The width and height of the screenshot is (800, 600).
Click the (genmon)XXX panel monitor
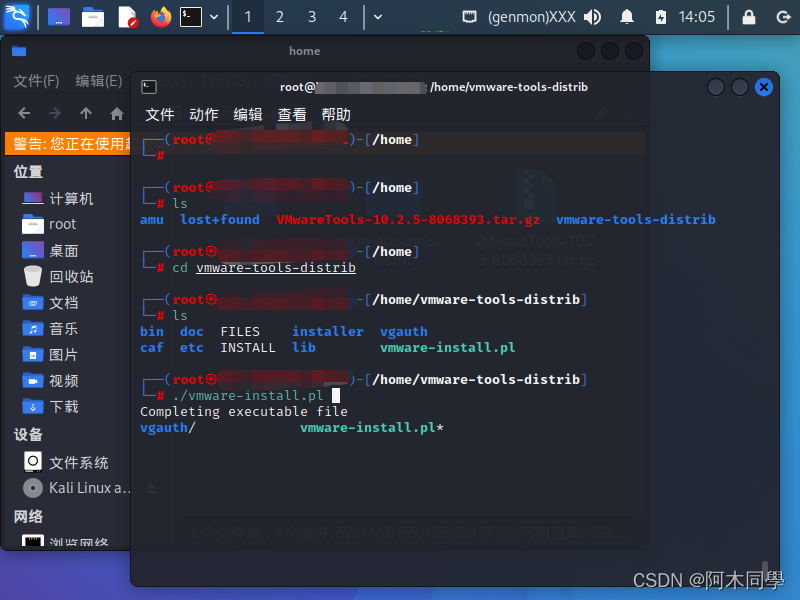click(532, 17)
